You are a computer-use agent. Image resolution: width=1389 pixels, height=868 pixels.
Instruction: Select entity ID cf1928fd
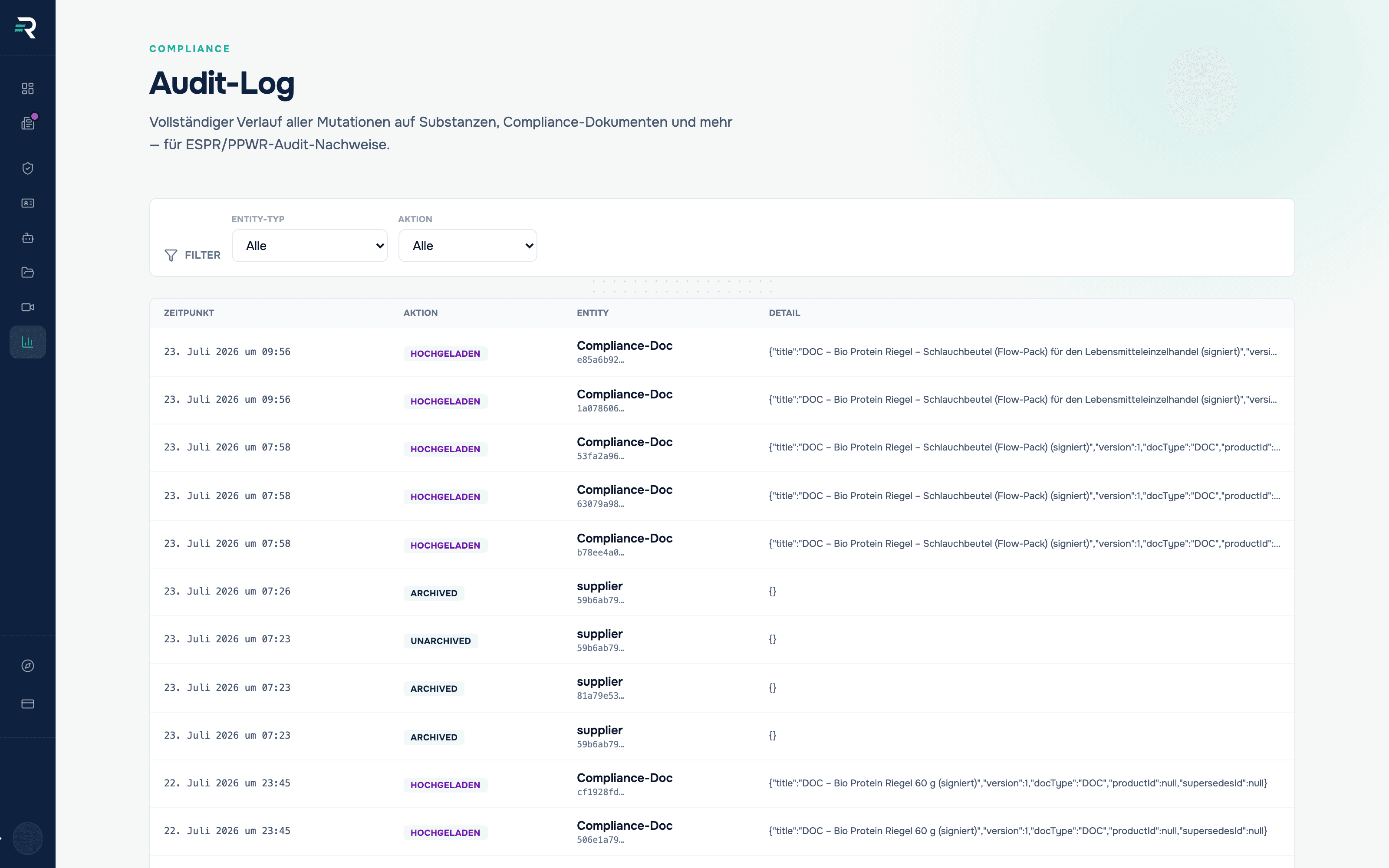click(x=600, y=792)
